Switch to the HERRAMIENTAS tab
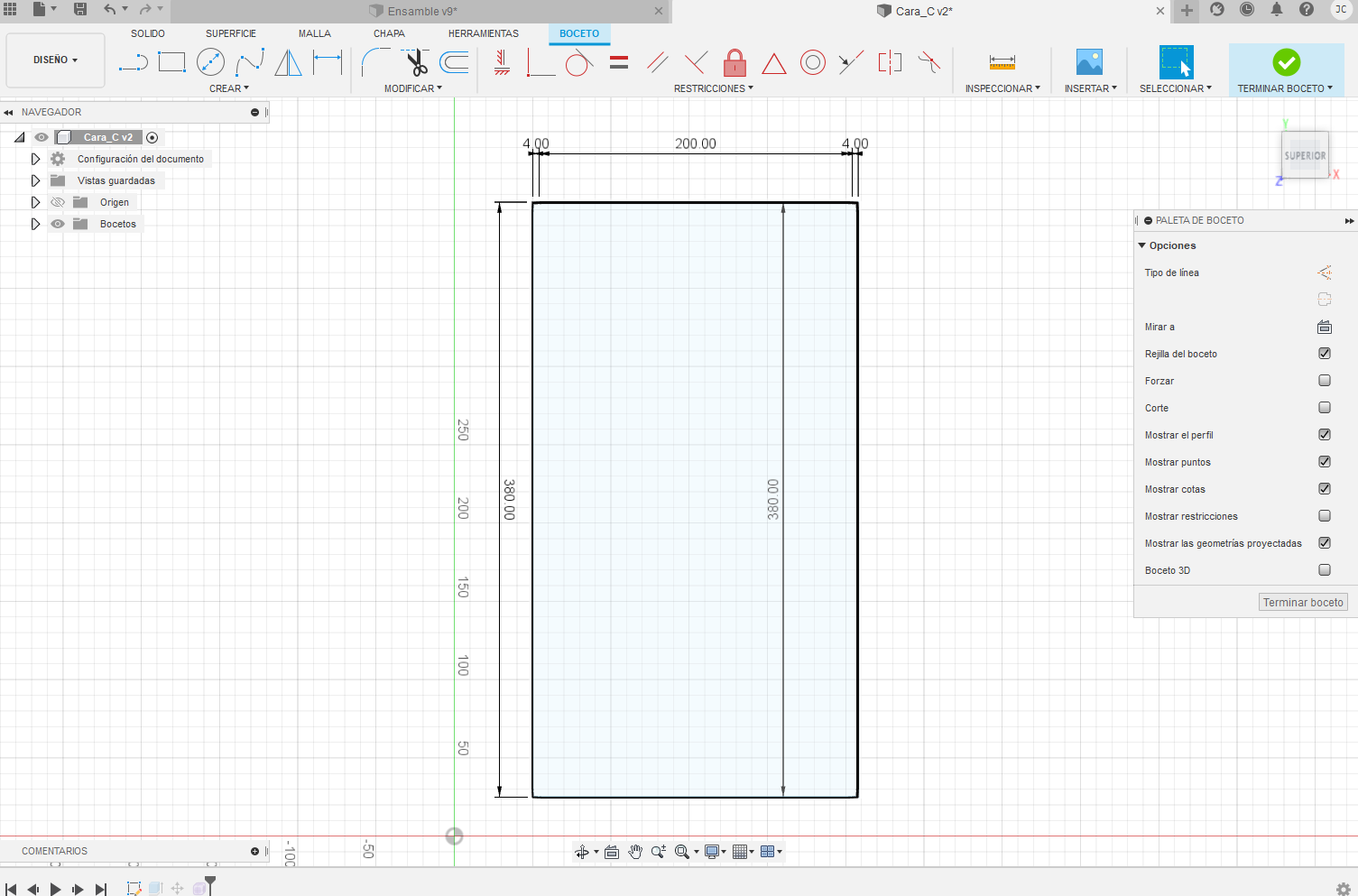1358x896 pixels. (x=484, y=33)
